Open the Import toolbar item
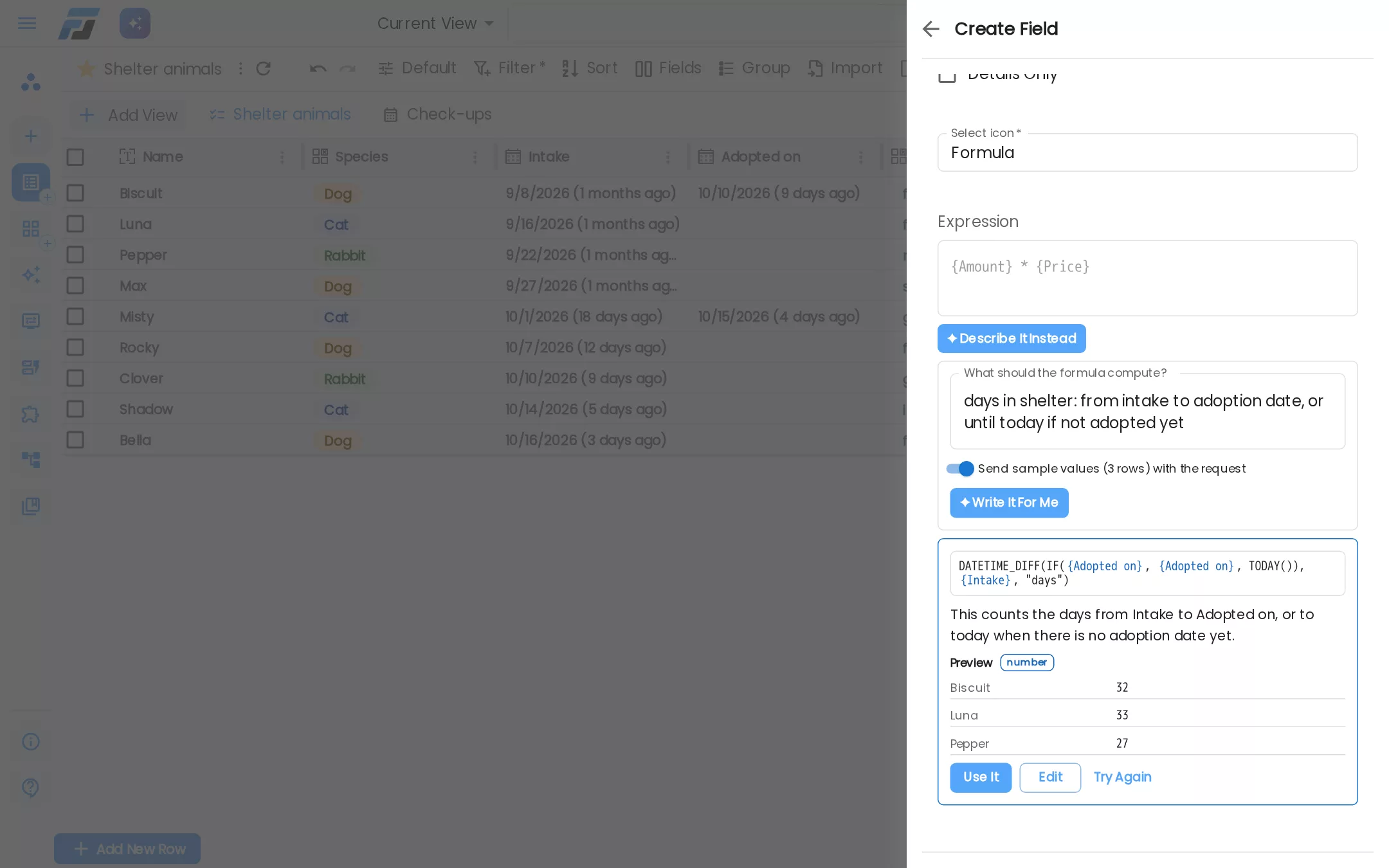Screen dimensions: 1389x868 click(845, 68)
